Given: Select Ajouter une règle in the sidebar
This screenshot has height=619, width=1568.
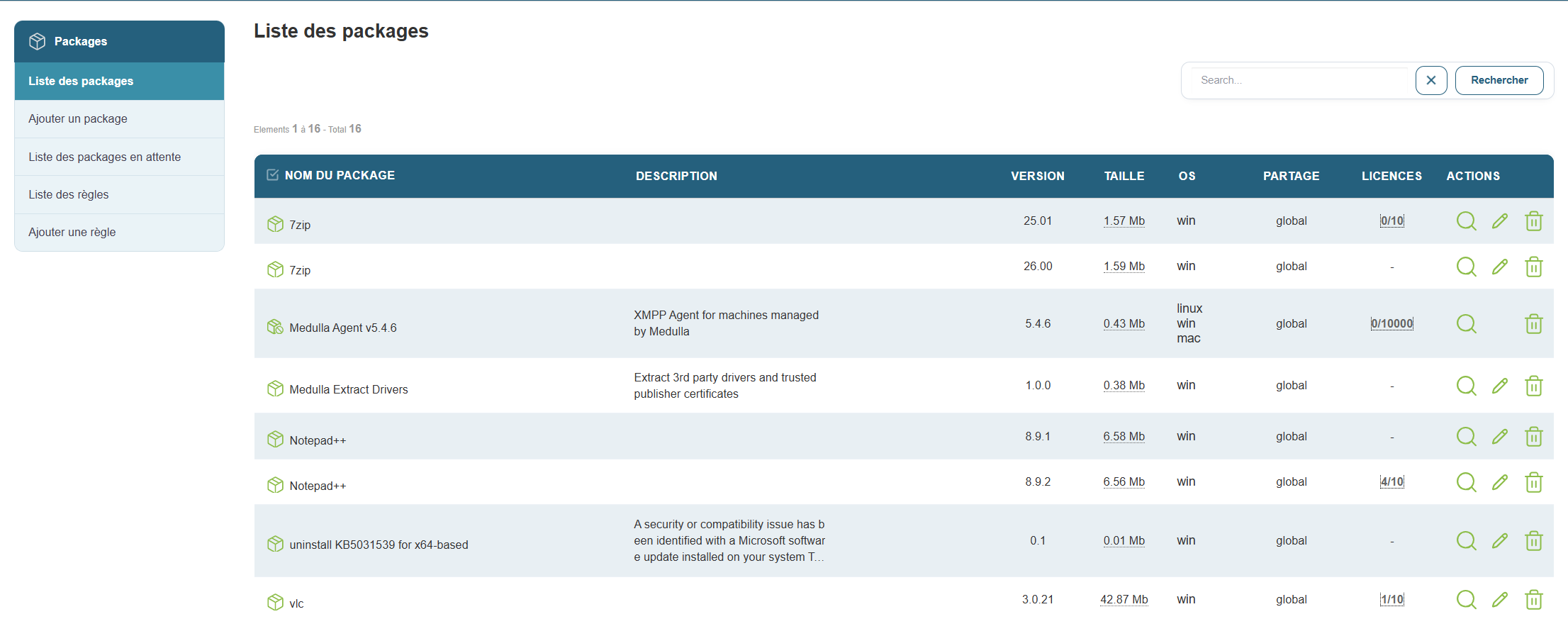Looking at the screenshot, I should (x=72, y=232).
